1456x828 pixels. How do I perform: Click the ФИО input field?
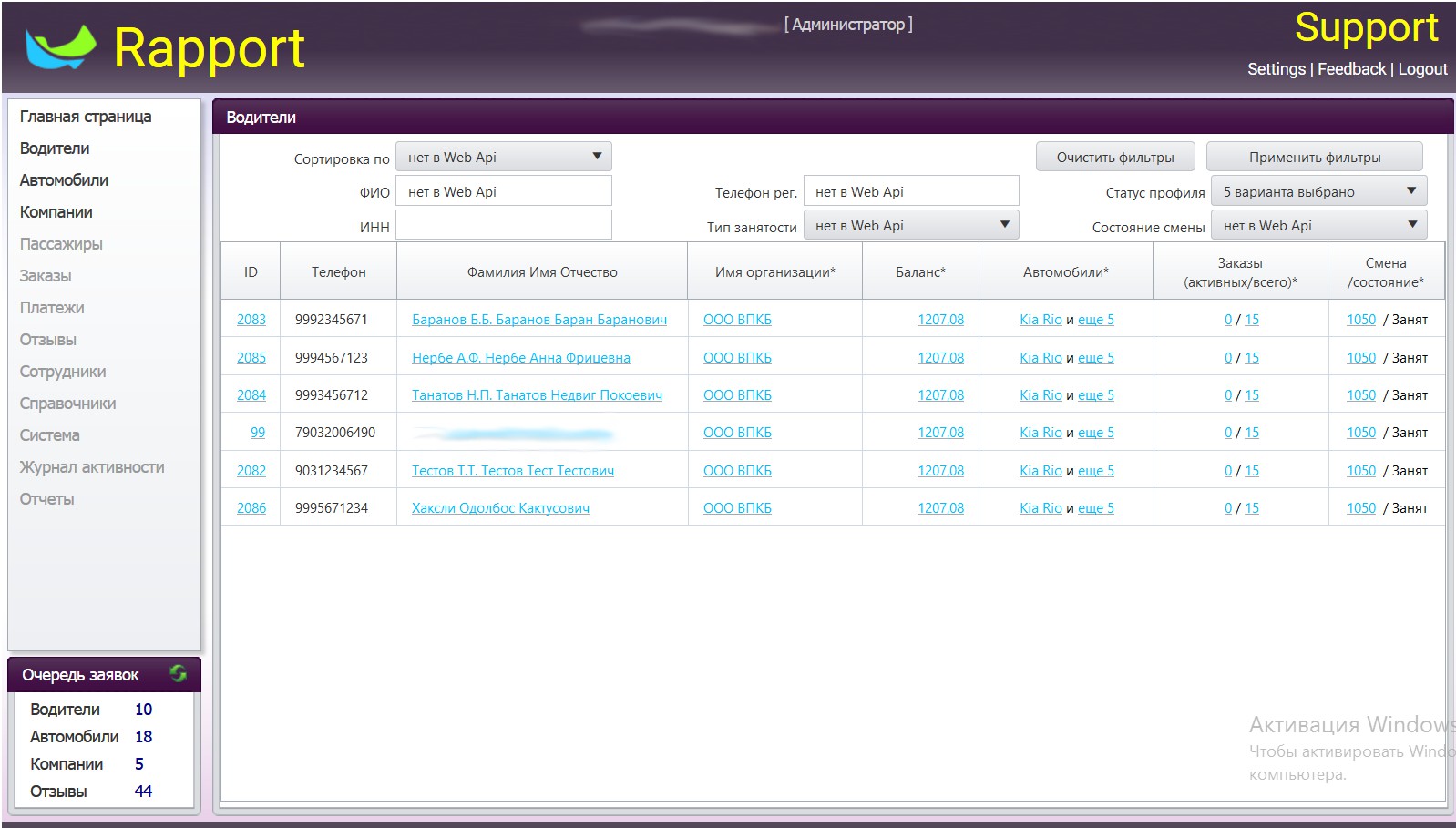(504, 191)
